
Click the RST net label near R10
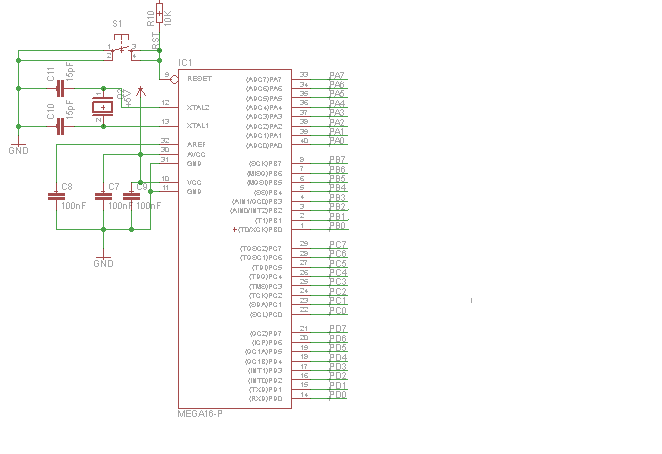pos(155,41)
